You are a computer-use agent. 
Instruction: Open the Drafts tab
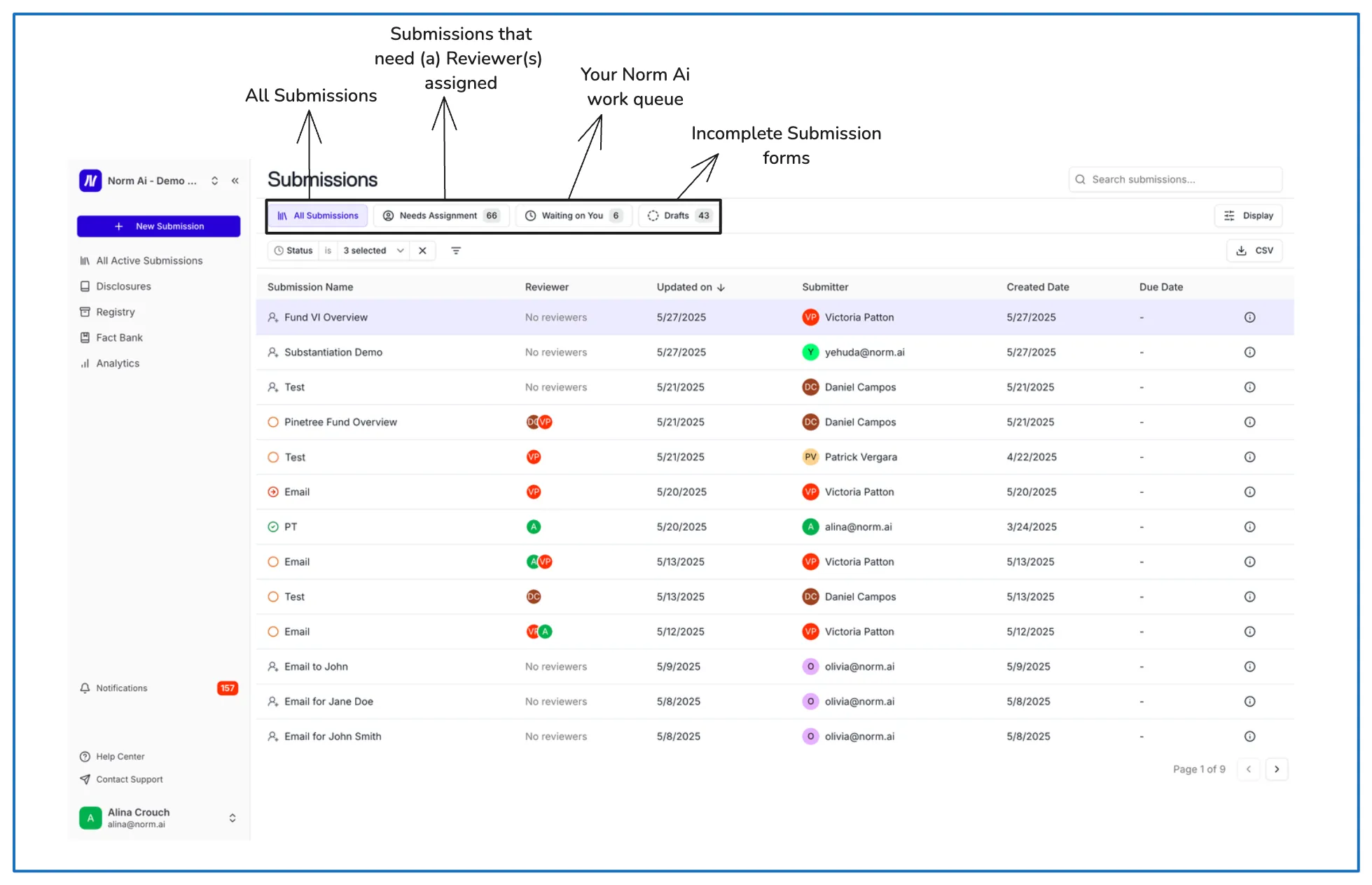[679, 216]
